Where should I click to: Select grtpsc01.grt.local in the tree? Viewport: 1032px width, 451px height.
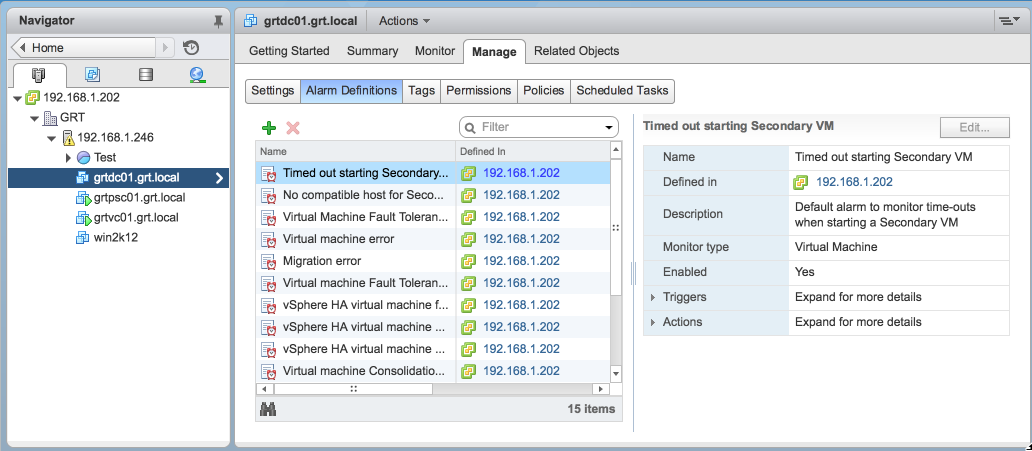click(140, 198)
